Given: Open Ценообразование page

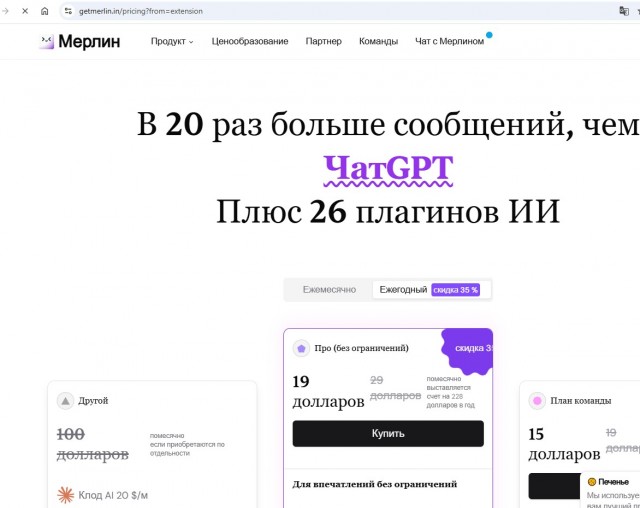Looking at the screenshot, I should click(x=250, y=41).
